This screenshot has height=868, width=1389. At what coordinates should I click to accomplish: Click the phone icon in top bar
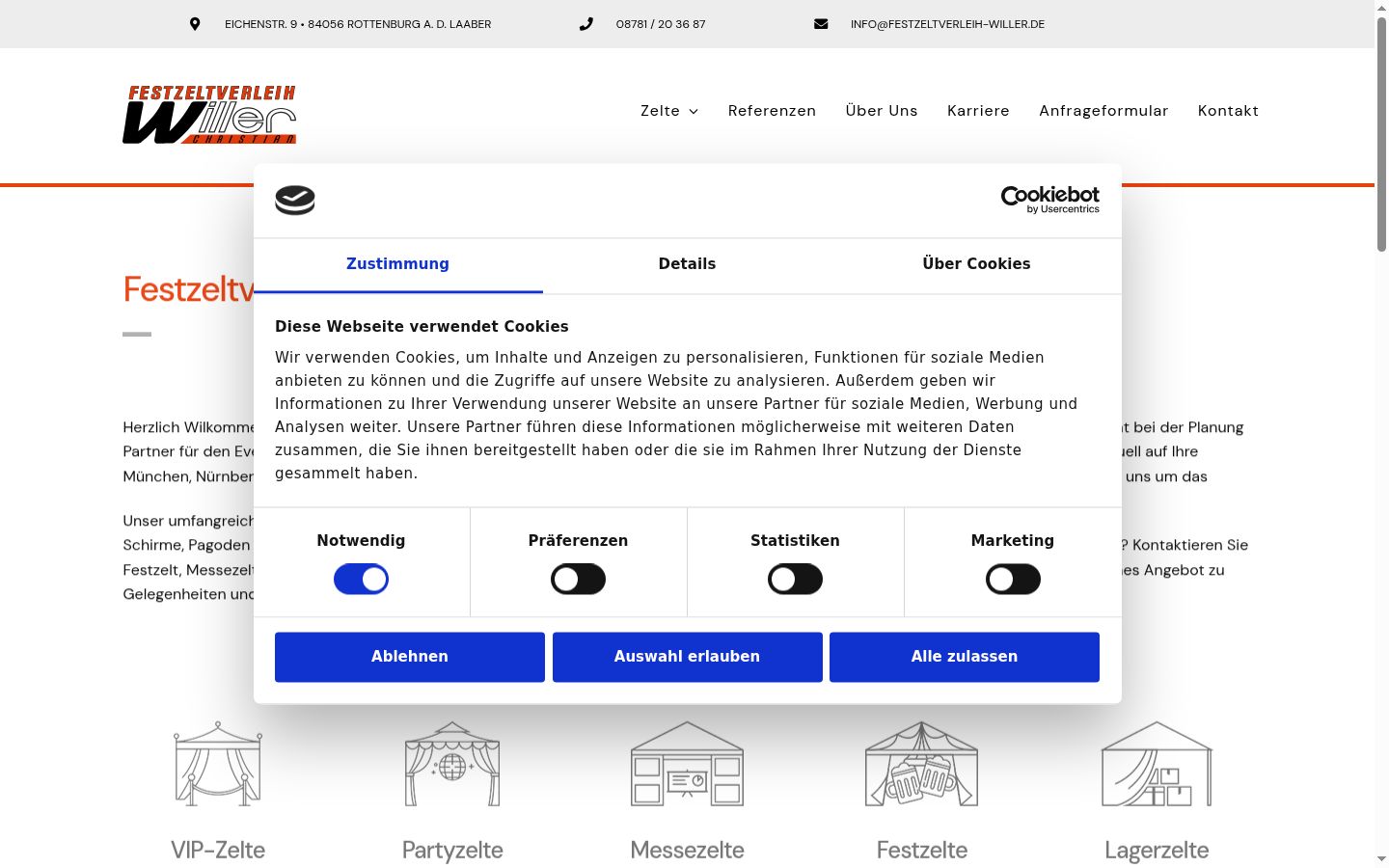coord(586,24)
